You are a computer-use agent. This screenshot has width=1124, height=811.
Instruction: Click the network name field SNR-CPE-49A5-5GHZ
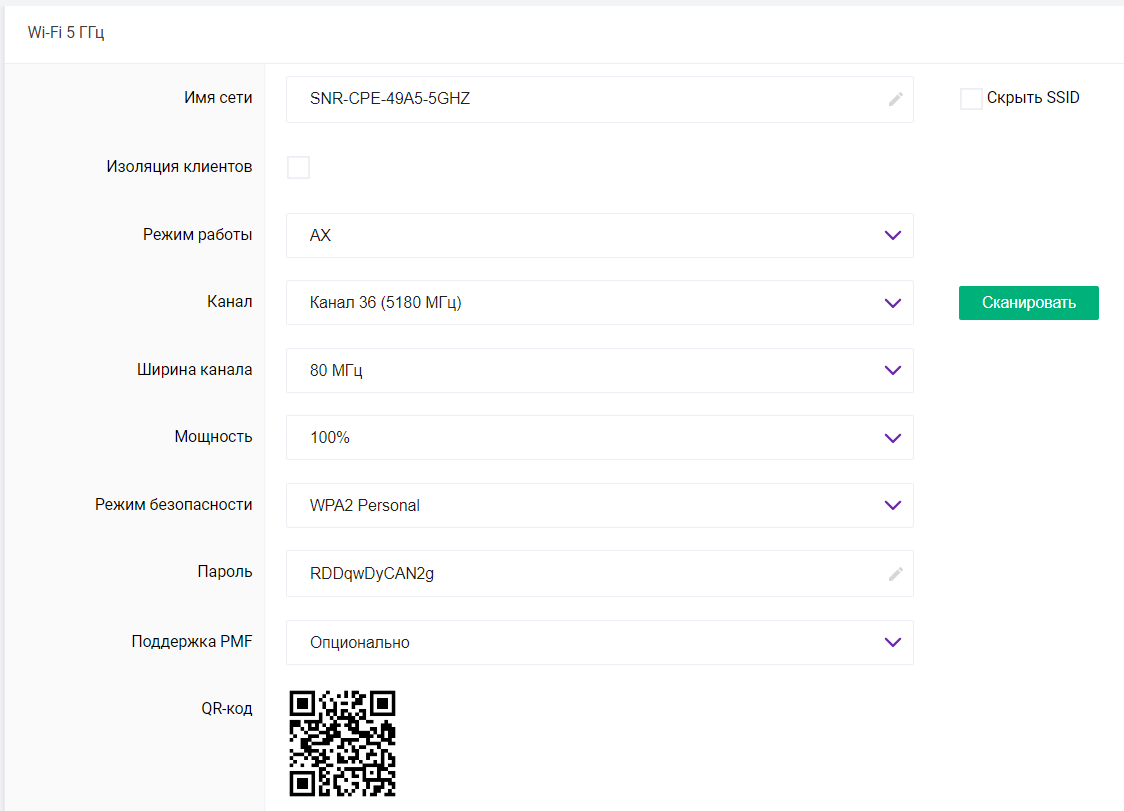[599, 99]
